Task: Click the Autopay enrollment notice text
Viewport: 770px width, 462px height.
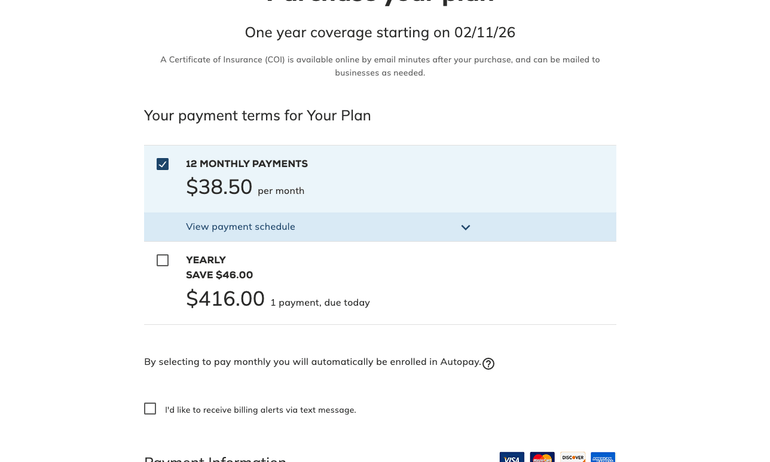Action: click(312, 362)
